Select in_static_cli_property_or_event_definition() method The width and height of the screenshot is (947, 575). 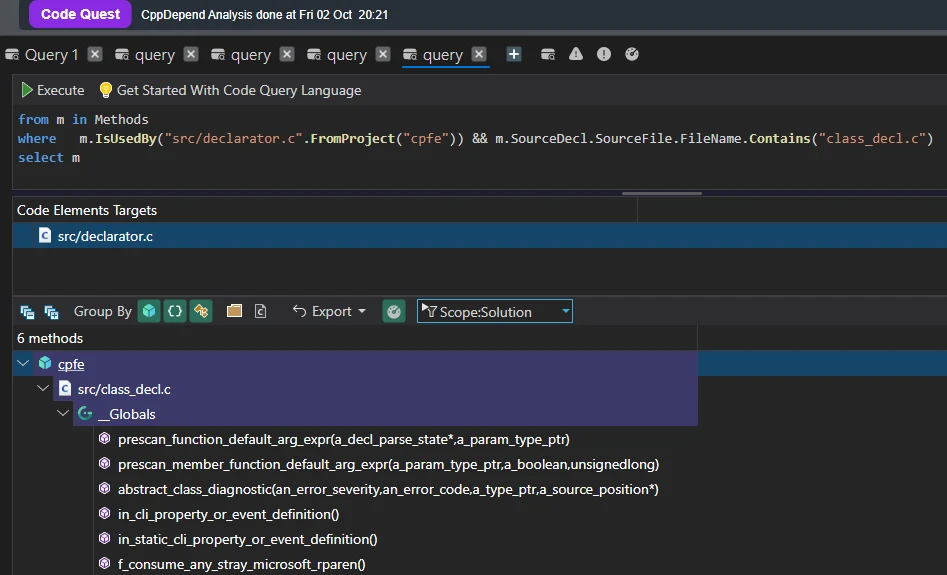point(248,539)
